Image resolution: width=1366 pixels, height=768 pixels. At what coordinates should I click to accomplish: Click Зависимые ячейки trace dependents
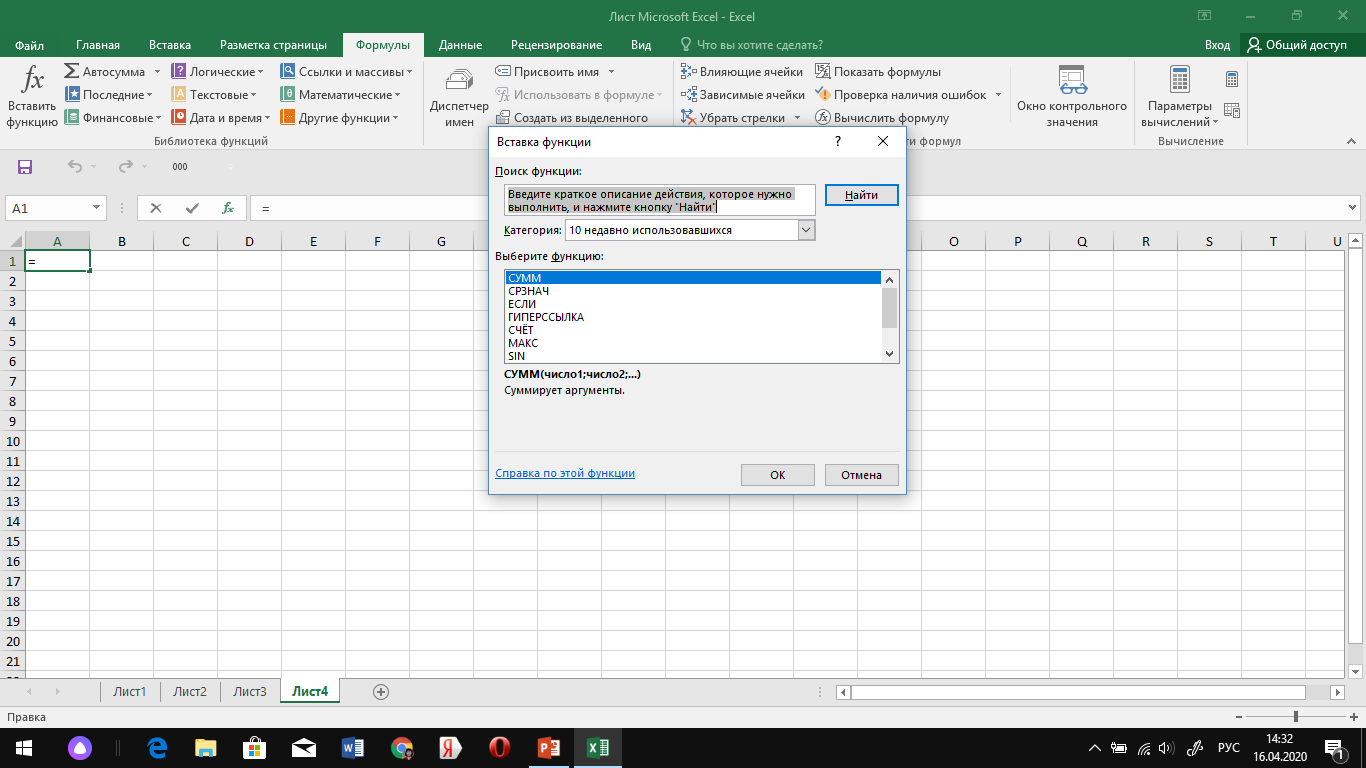pos(743,95)
